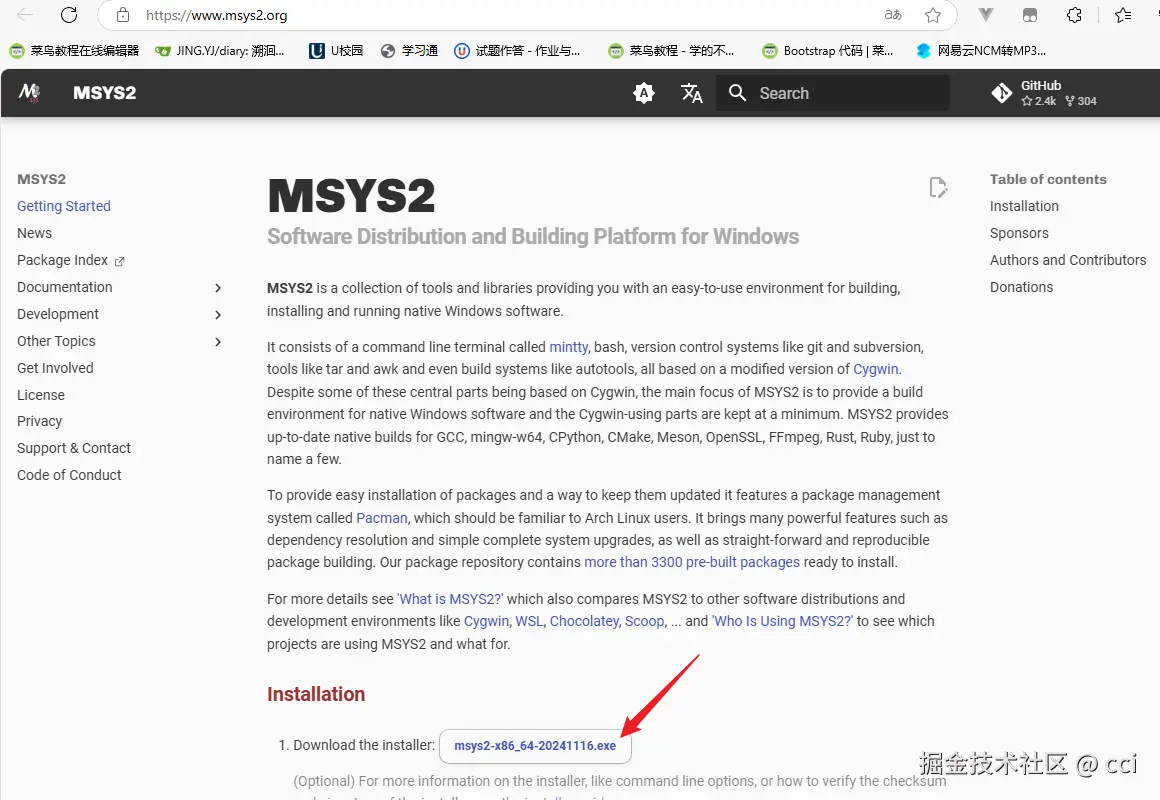Open the 网易云NCM转MP3 bookmark
Screen dimensions: 1160x800
[x=981, y=50]
